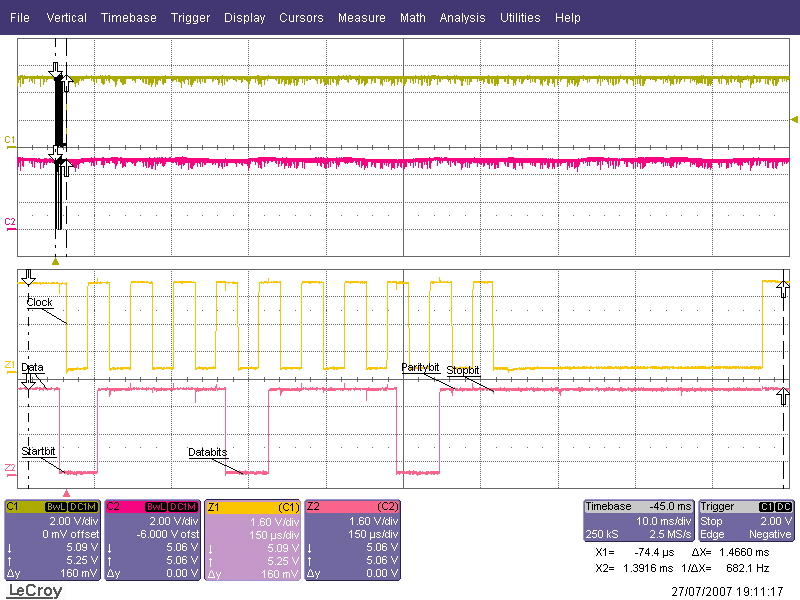Click the DC1M badge in the C1 box
The width and height of the screenshot is (800, 600).
[x=83, y=507]
